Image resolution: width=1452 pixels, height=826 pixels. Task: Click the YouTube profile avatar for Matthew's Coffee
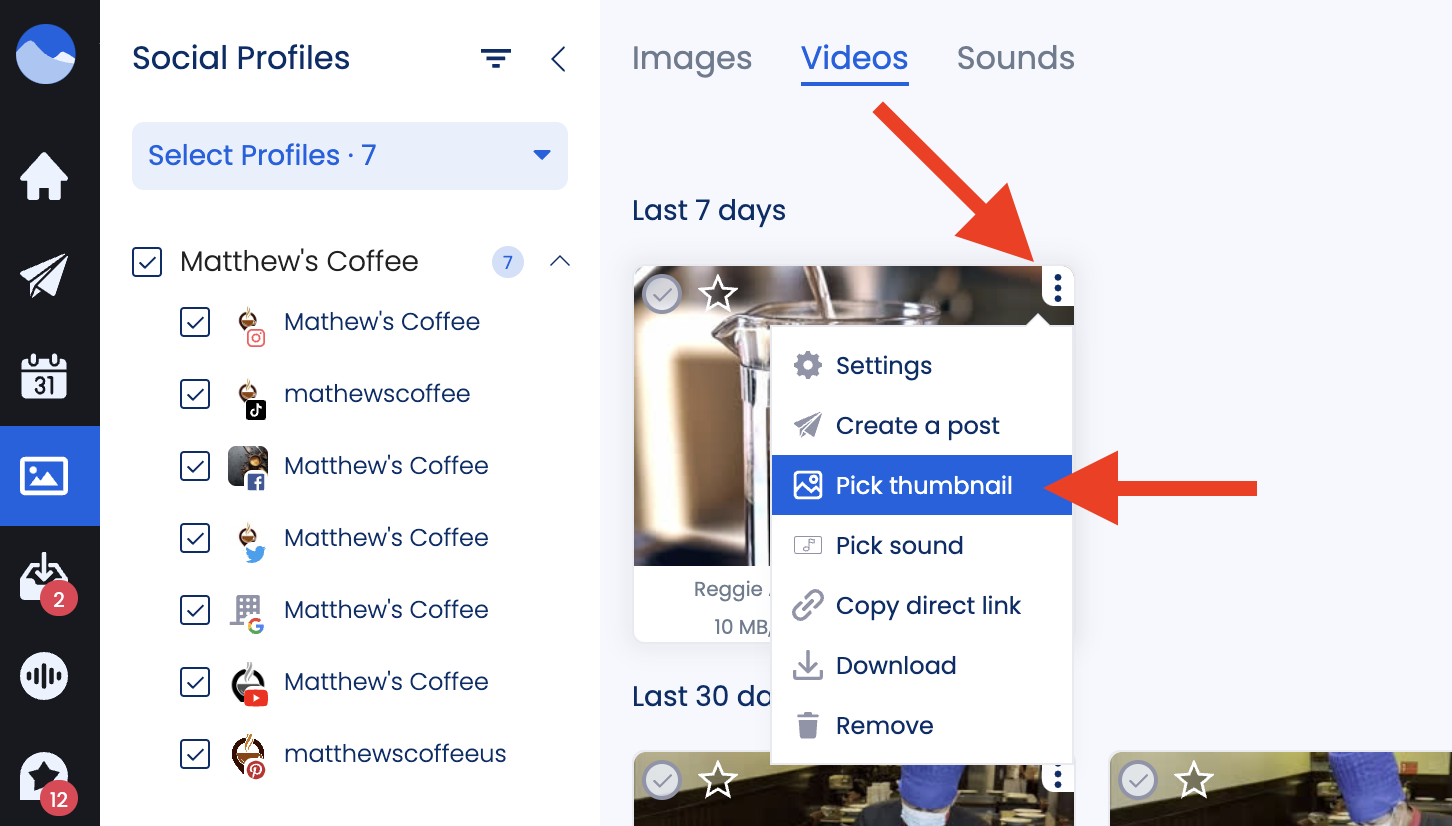[x=248, y=683]
